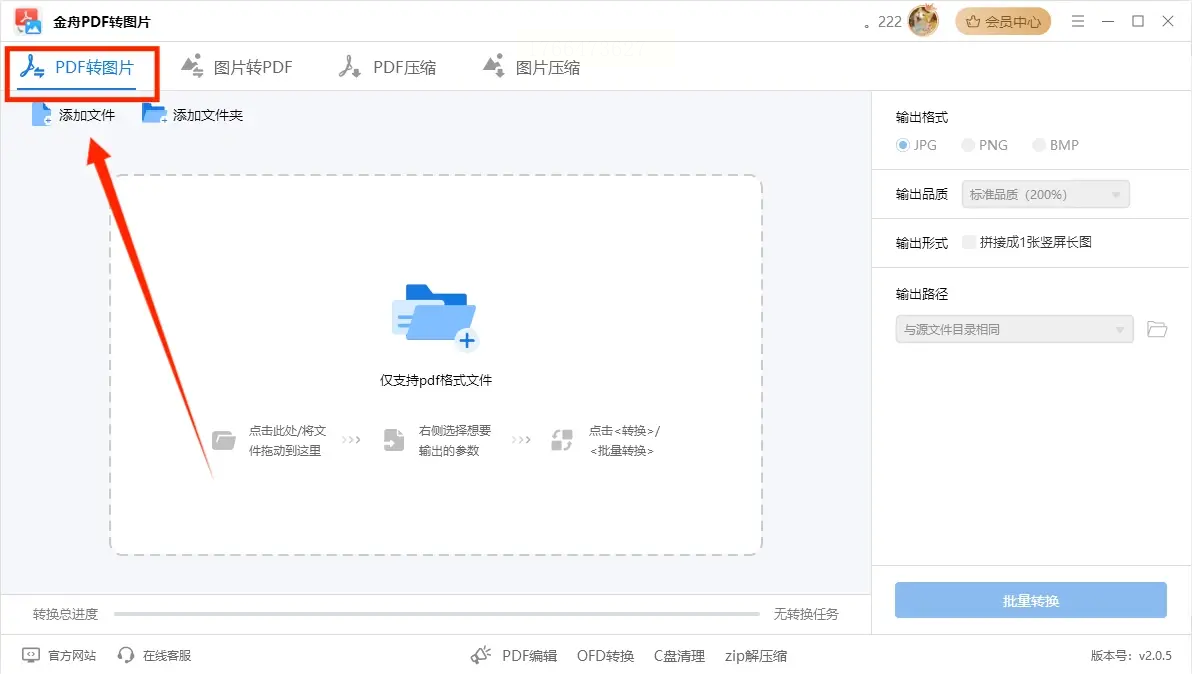The image size is (1192, 674).
Task: Open the PDF转图片 tab
Action: [x=77, y=68]
